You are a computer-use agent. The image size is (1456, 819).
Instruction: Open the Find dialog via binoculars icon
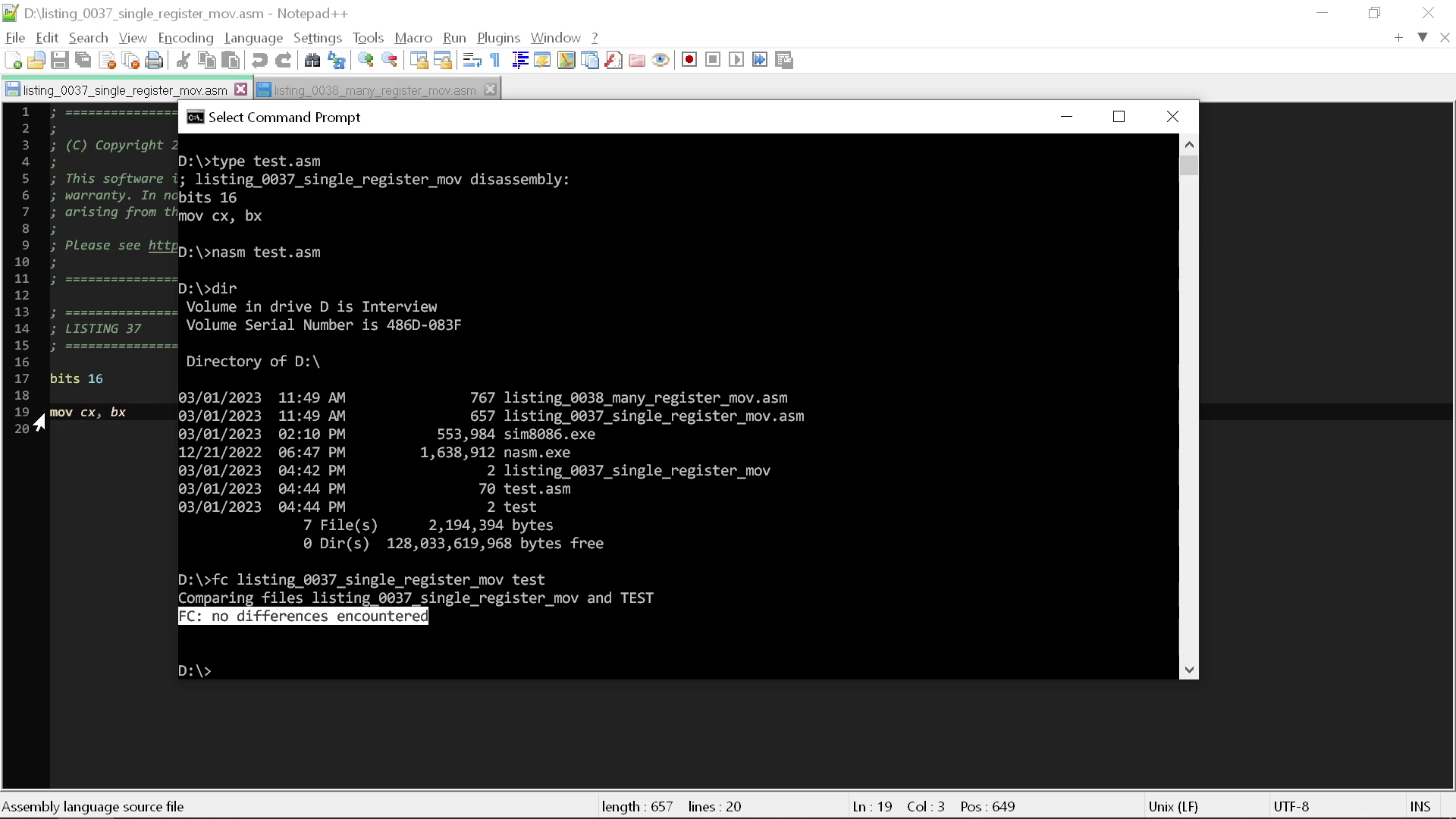(x=313, y=60)
